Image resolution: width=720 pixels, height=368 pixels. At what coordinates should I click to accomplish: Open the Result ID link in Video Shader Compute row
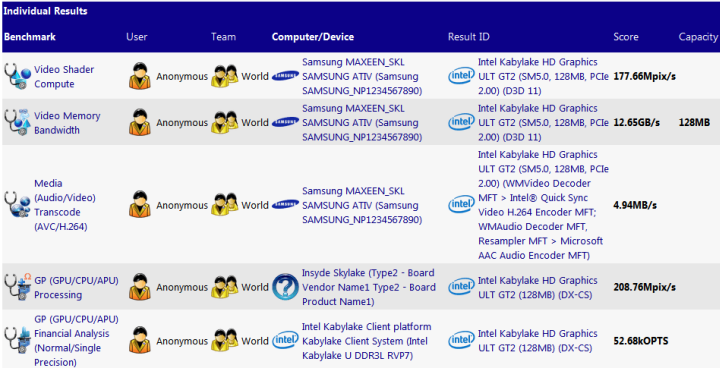543,76
